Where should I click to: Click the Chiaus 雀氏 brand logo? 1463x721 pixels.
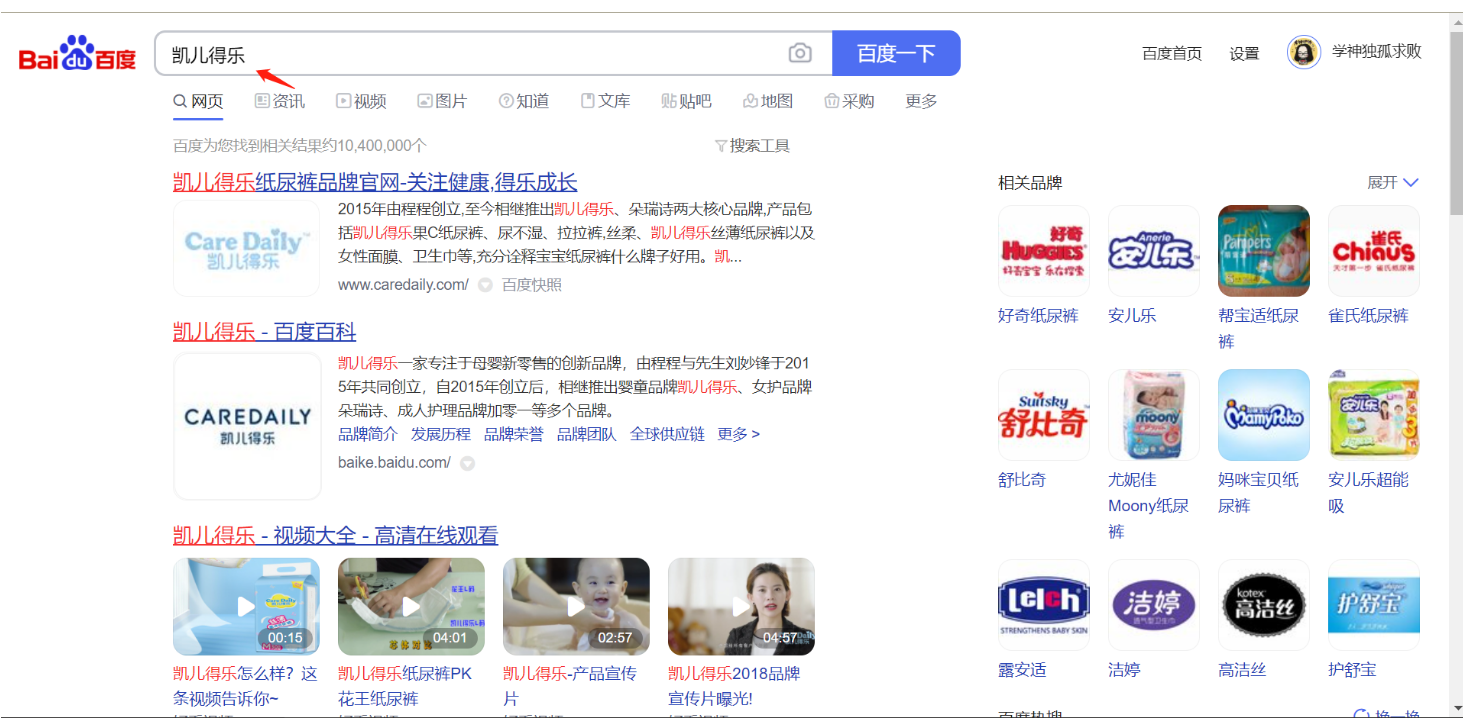(x=1374, y=250)
